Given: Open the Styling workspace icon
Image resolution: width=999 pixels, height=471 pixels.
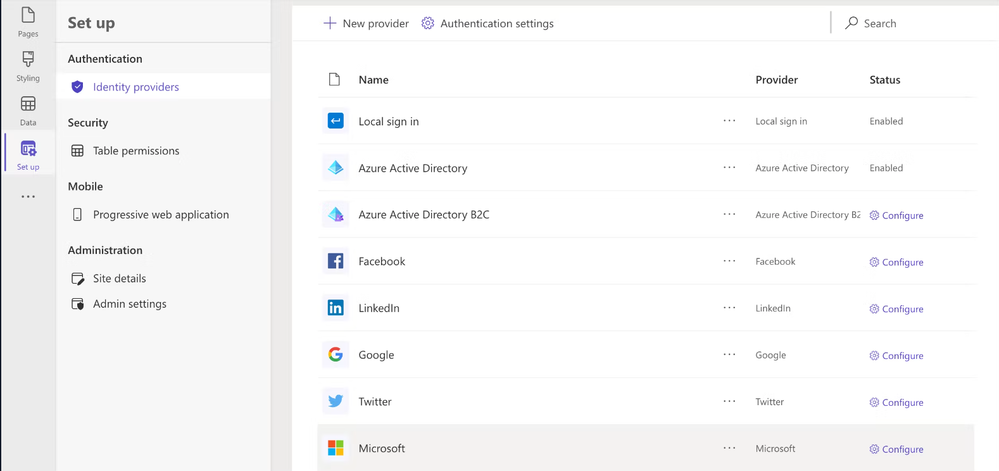Looking at the screenshot, I should click(28, 66).
